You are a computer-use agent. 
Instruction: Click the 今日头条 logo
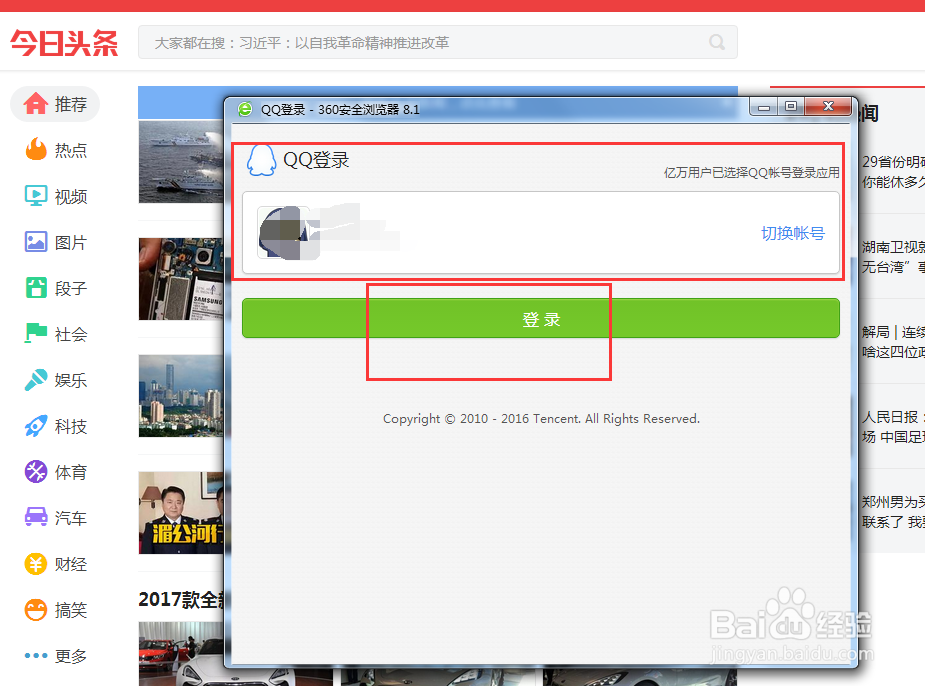[x=64, y=43]
